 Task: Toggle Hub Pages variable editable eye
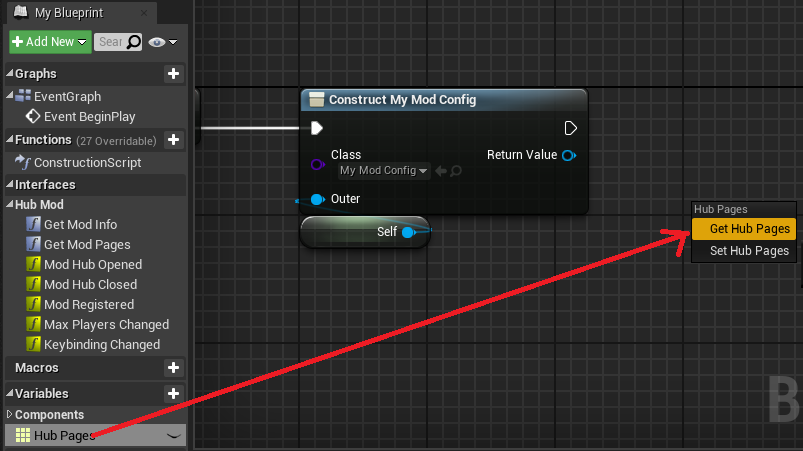pos(174,436)
